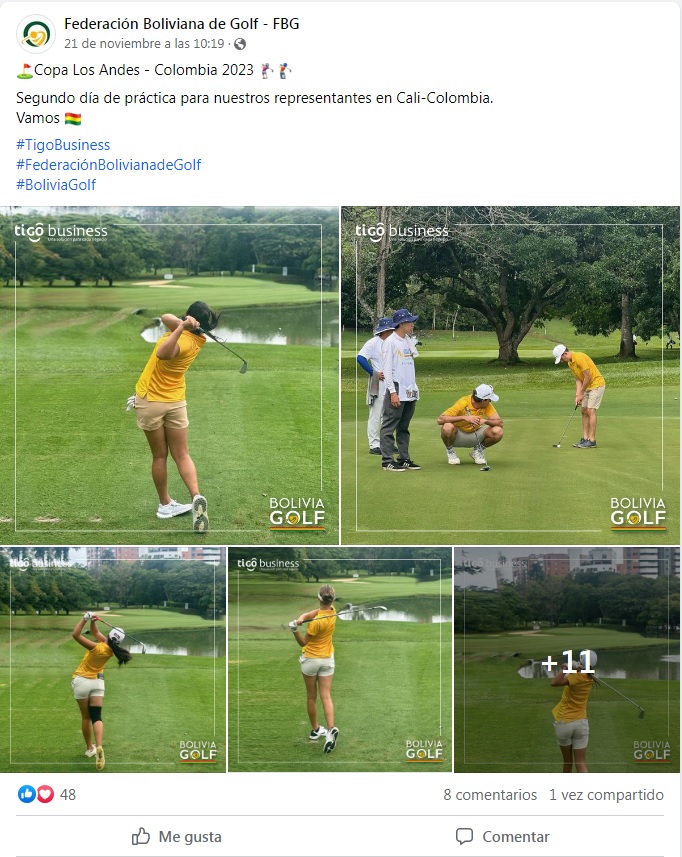Follow the #TigoBusiness hashtag

pos(63,145)
